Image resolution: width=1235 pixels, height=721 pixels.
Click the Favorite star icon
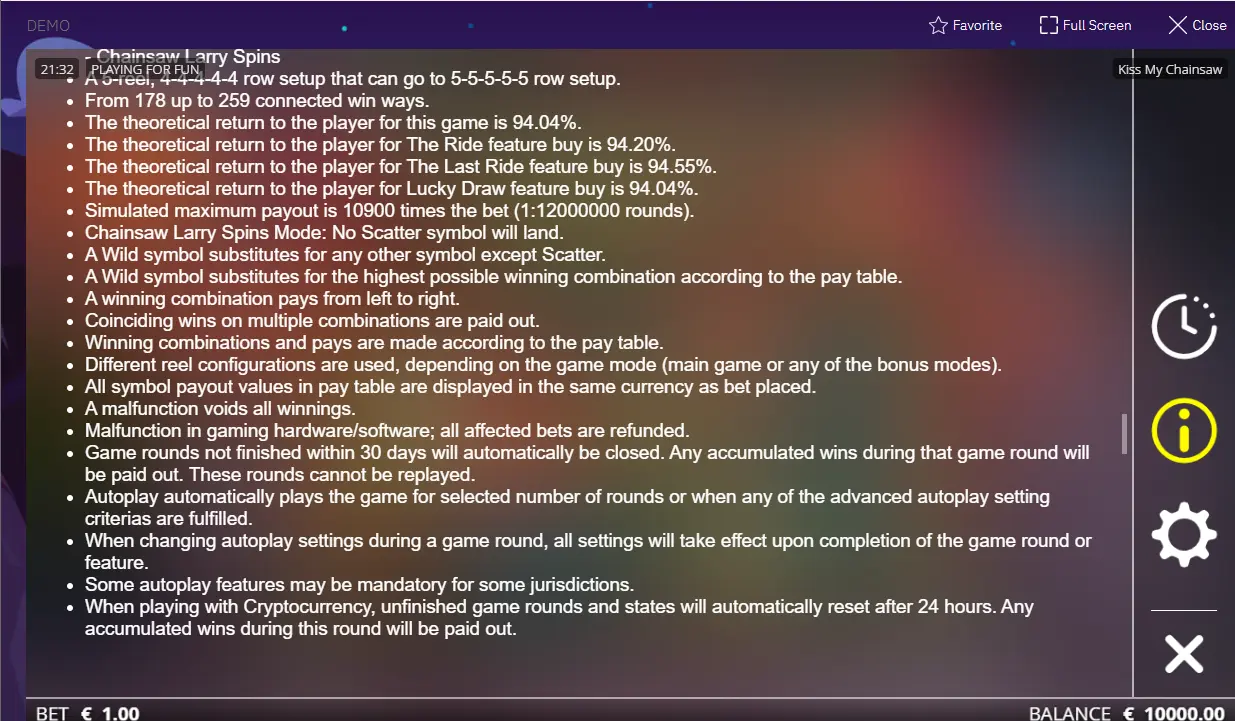938,25
